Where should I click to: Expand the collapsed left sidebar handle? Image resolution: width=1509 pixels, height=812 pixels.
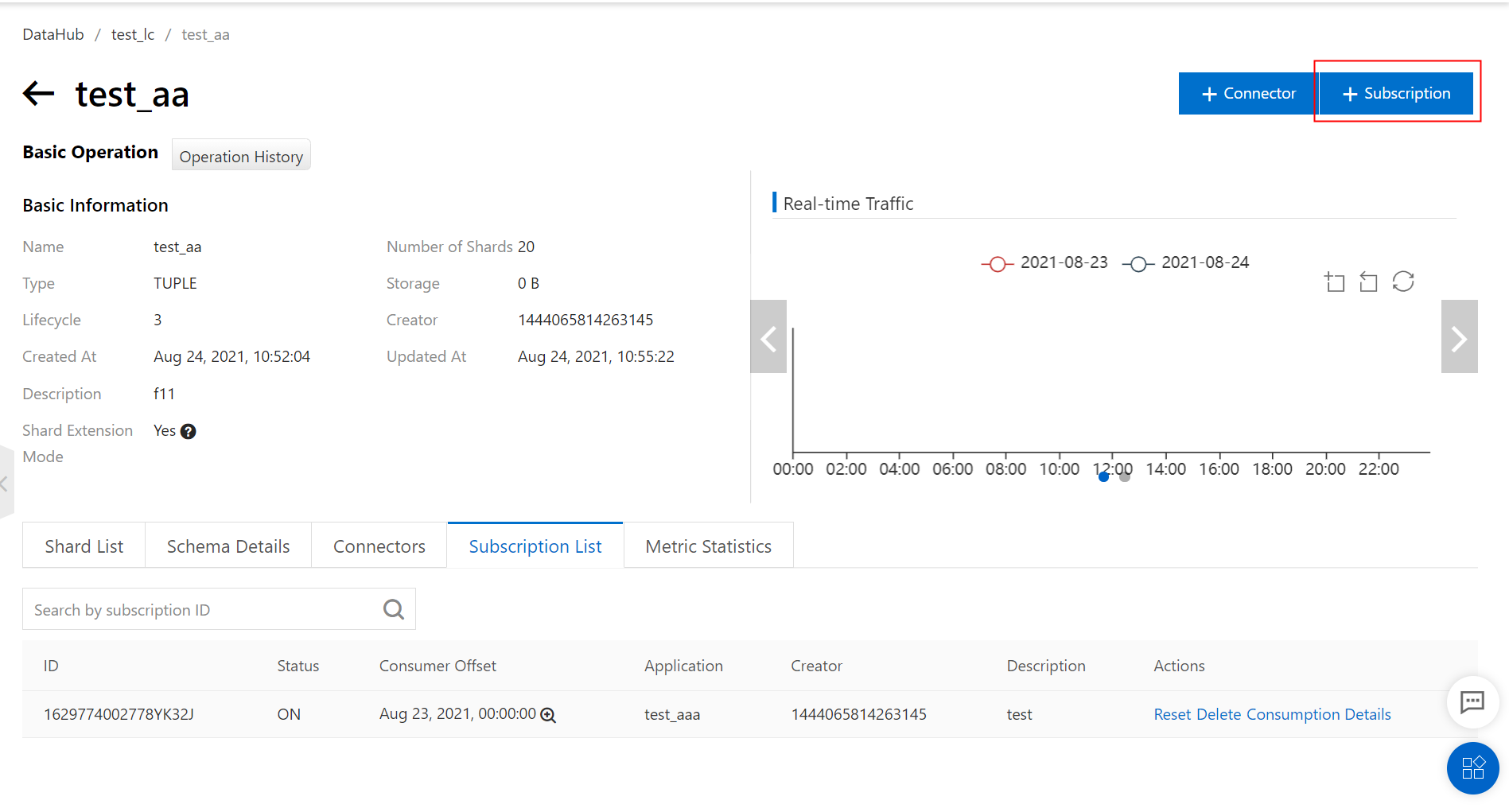coord(5,484)
